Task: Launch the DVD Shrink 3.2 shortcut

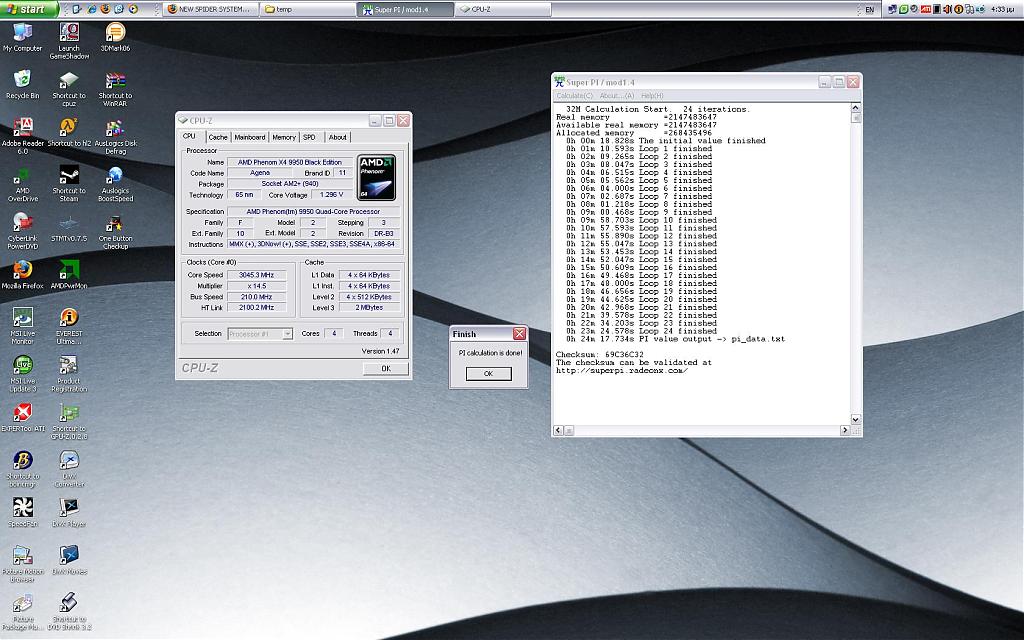Action: [69, 611]
